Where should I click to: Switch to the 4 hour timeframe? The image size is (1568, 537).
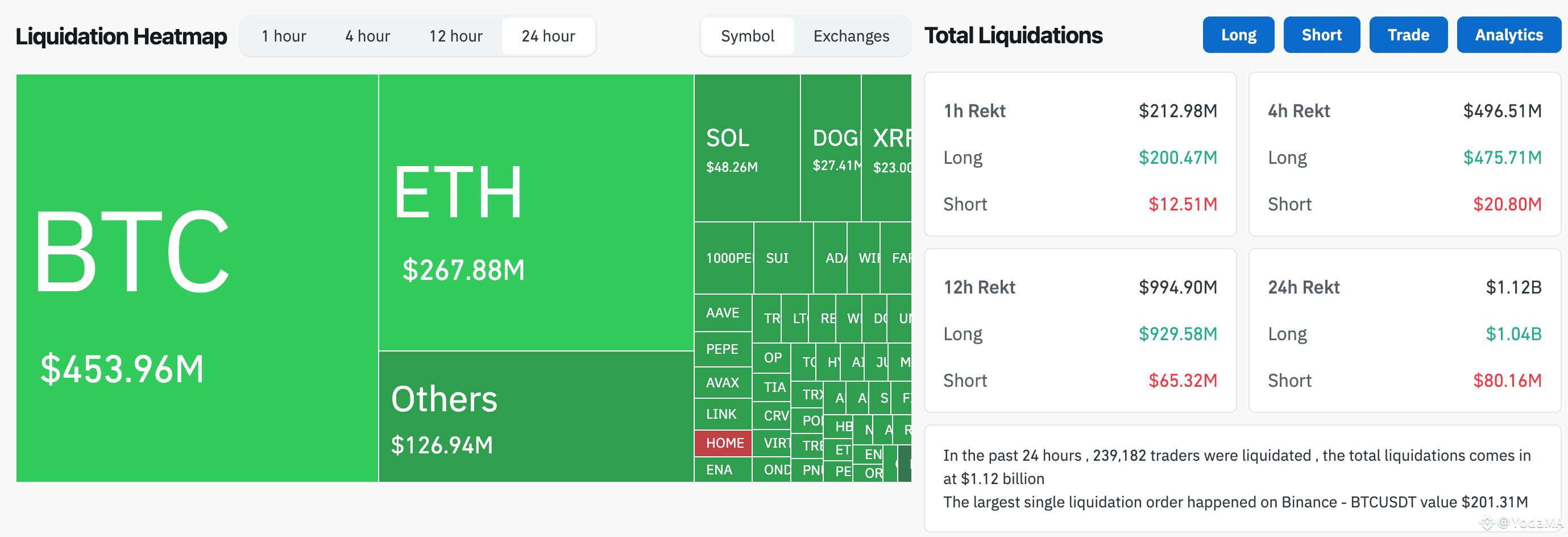click(368, 36)
